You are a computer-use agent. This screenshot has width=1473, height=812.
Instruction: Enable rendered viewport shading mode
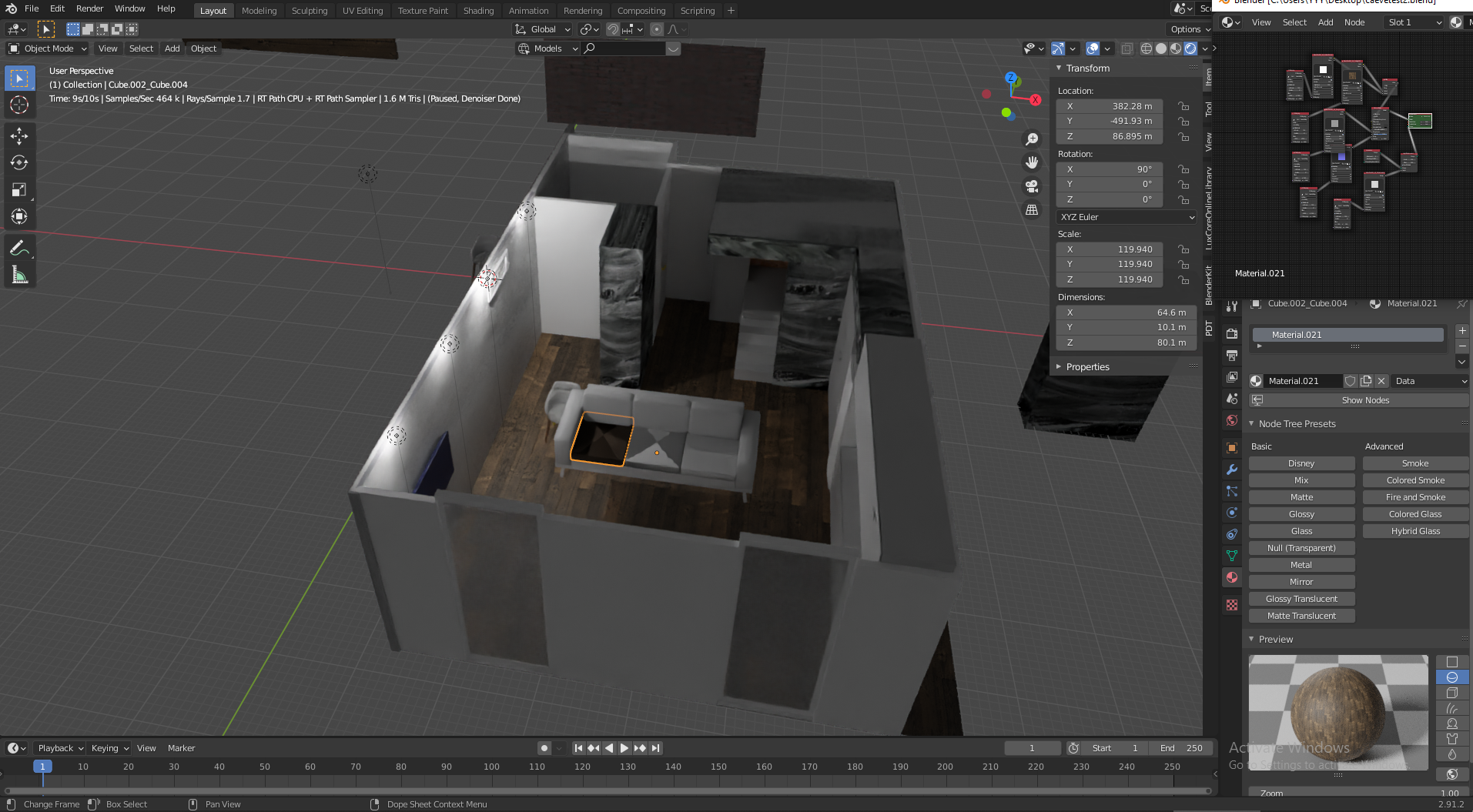1190,48
